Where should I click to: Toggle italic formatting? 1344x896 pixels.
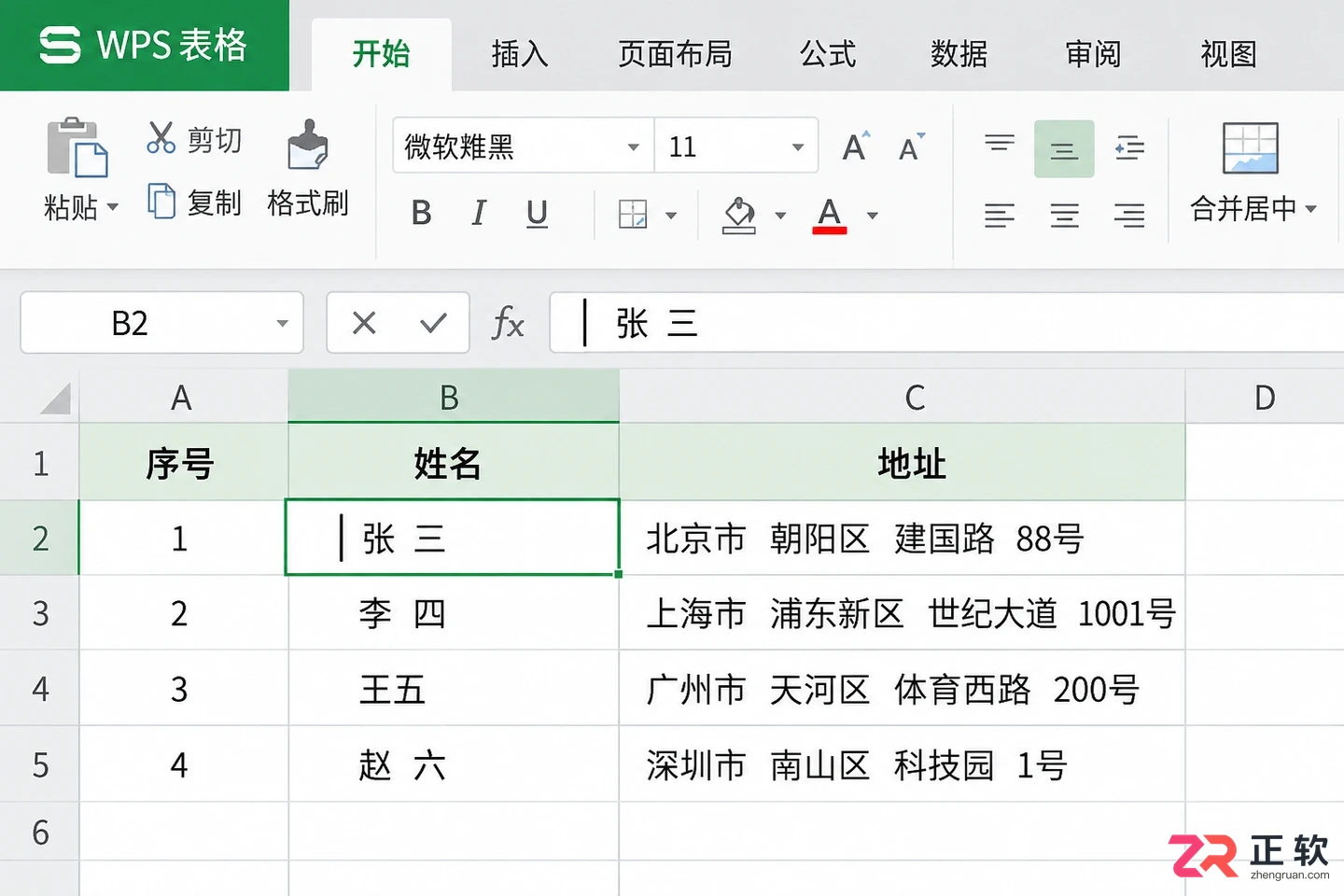point(479,214)
